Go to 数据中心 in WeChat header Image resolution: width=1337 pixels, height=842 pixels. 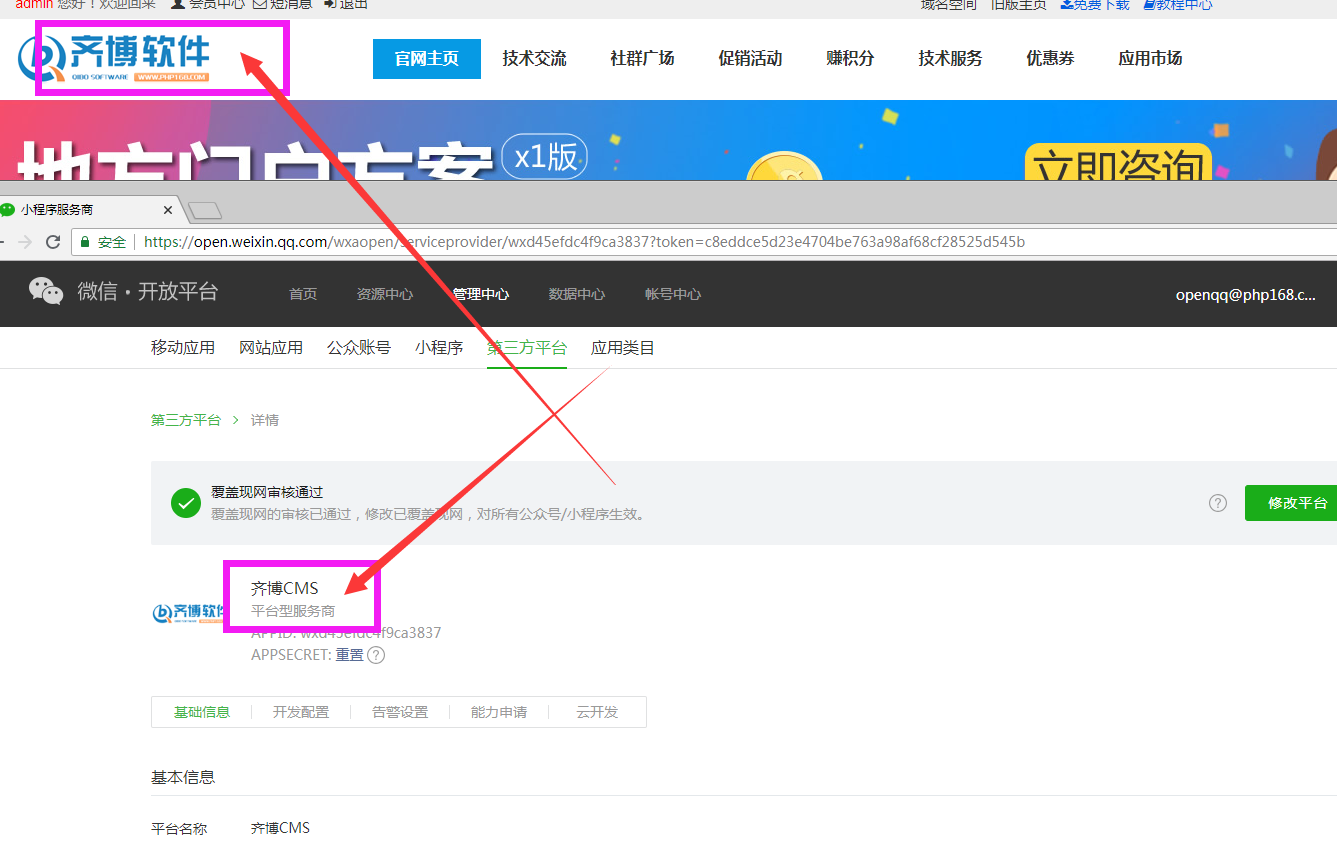click(x=577, y=294)
